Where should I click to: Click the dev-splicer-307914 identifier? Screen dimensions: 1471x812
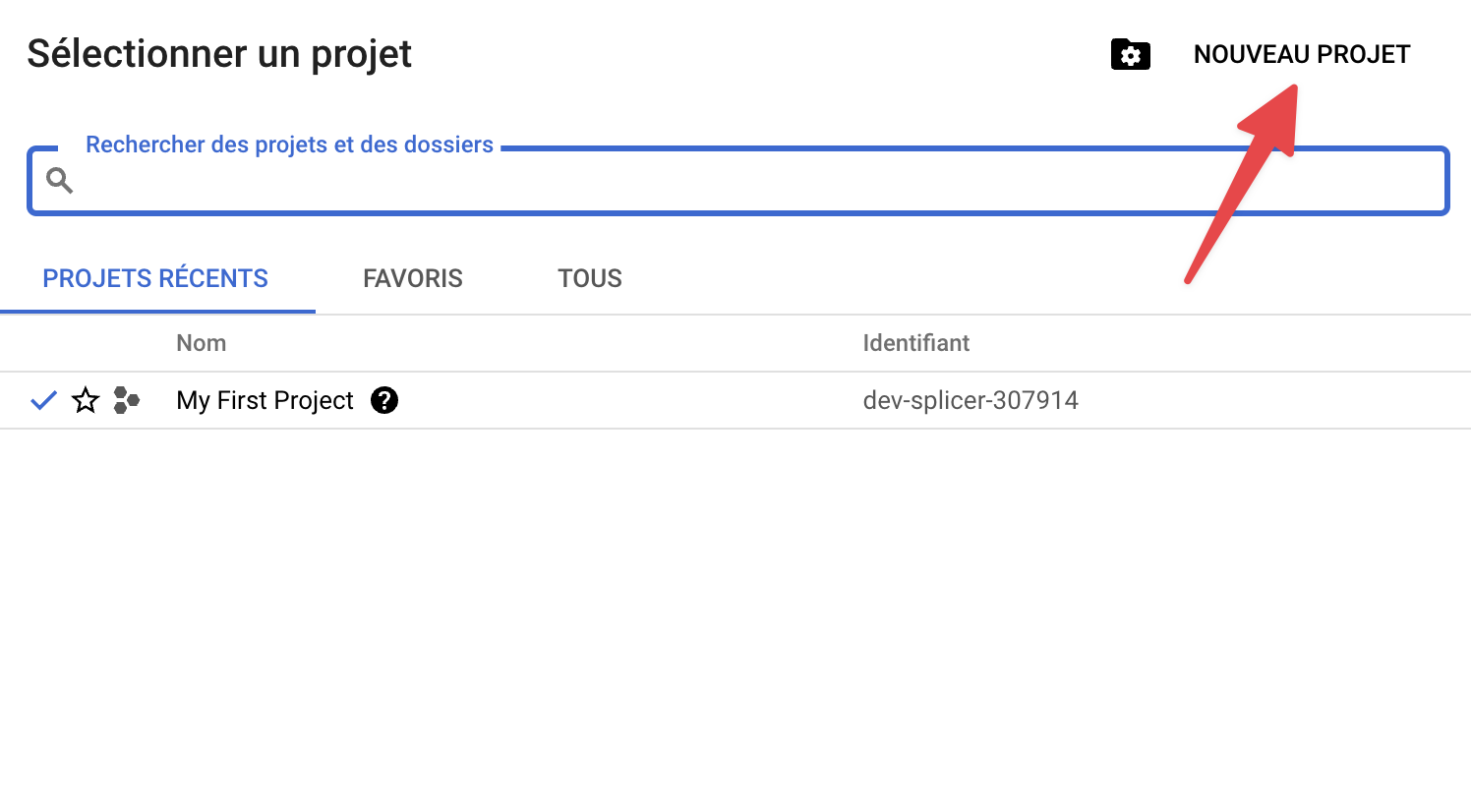tap(970, 400)
